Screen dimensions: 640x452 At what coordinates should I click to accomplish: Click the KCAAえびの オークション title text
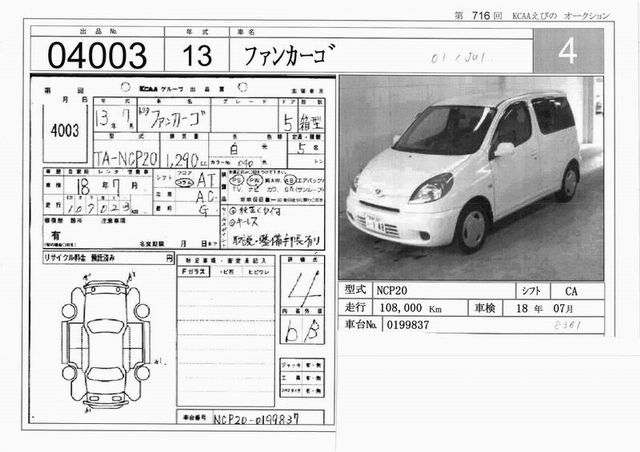click(x=561, y=16)
